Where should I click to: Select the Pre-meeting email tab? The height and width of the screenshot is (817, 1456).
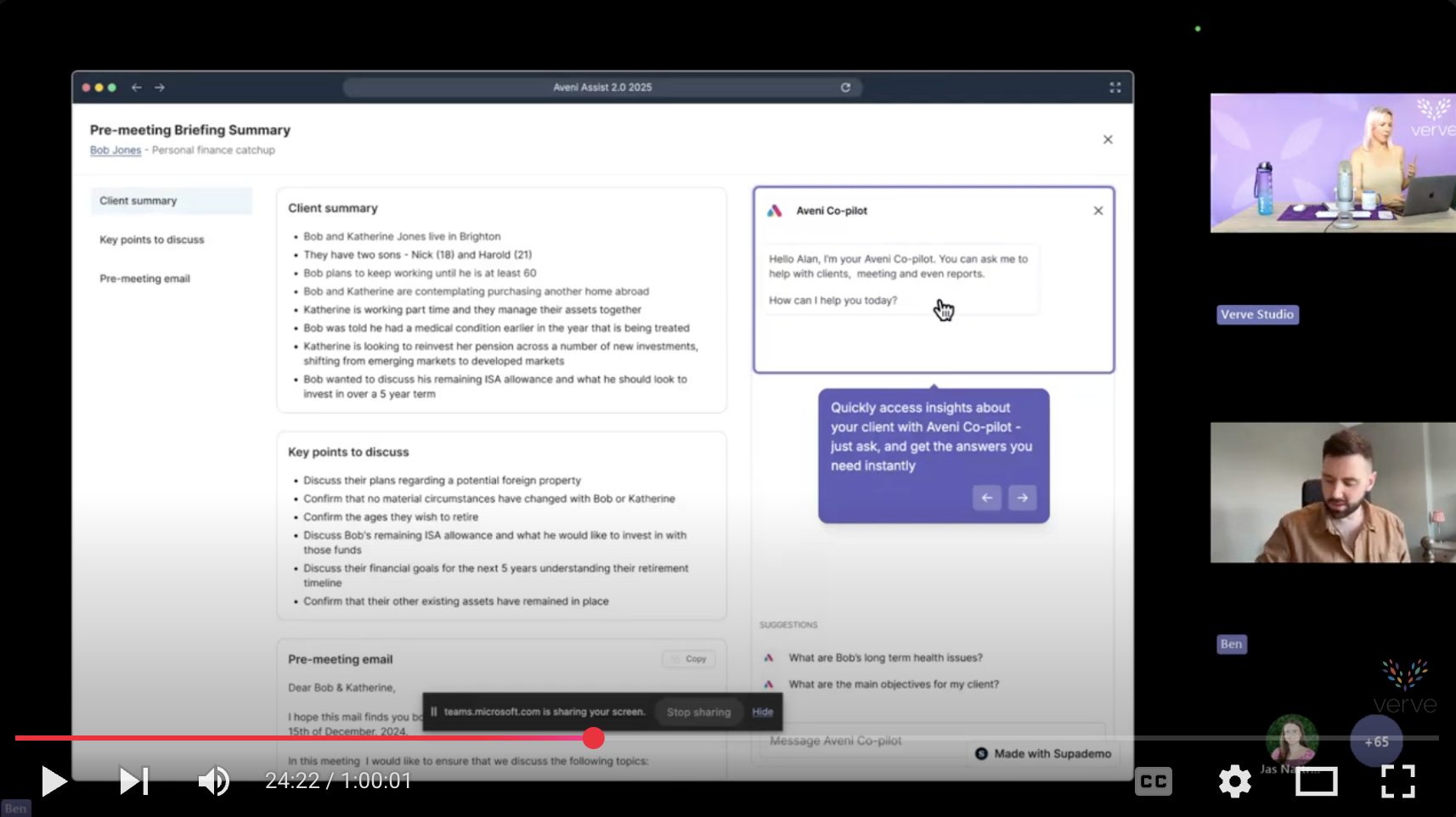144,279
